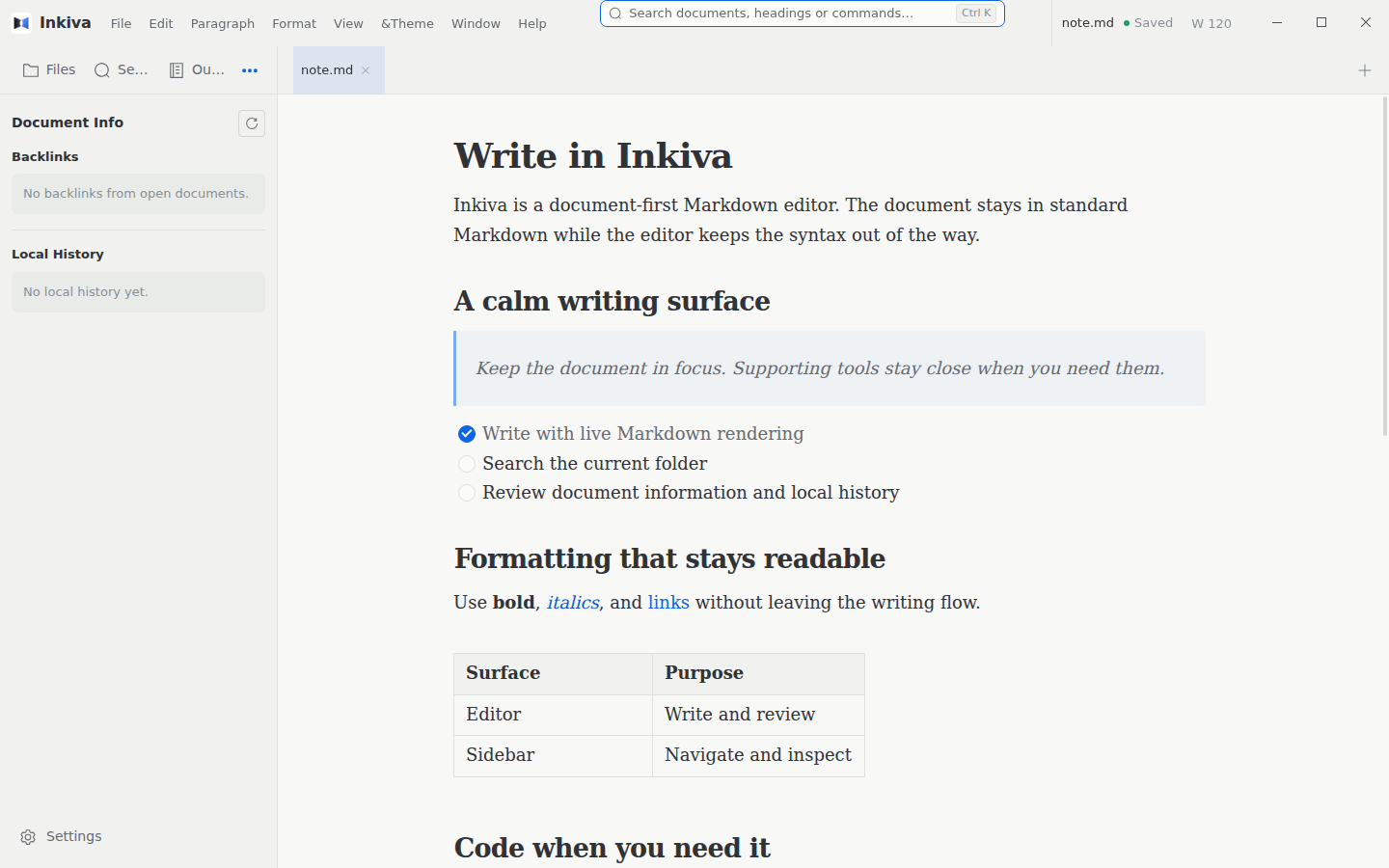Open the &Theme menu
The image size is (1389, 868).
point(407,23)
